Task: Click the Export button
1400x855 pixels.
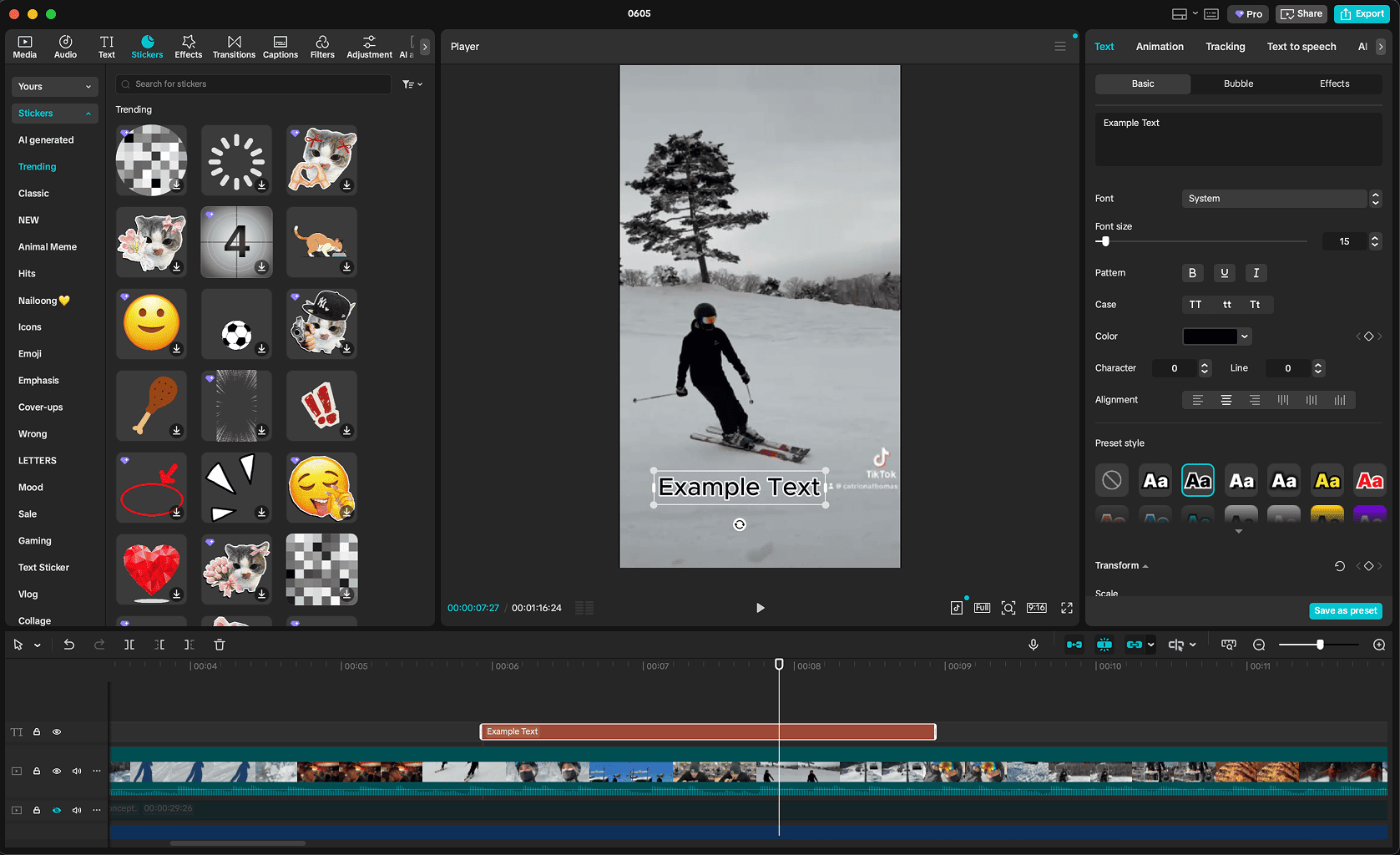Action: 1362,14
